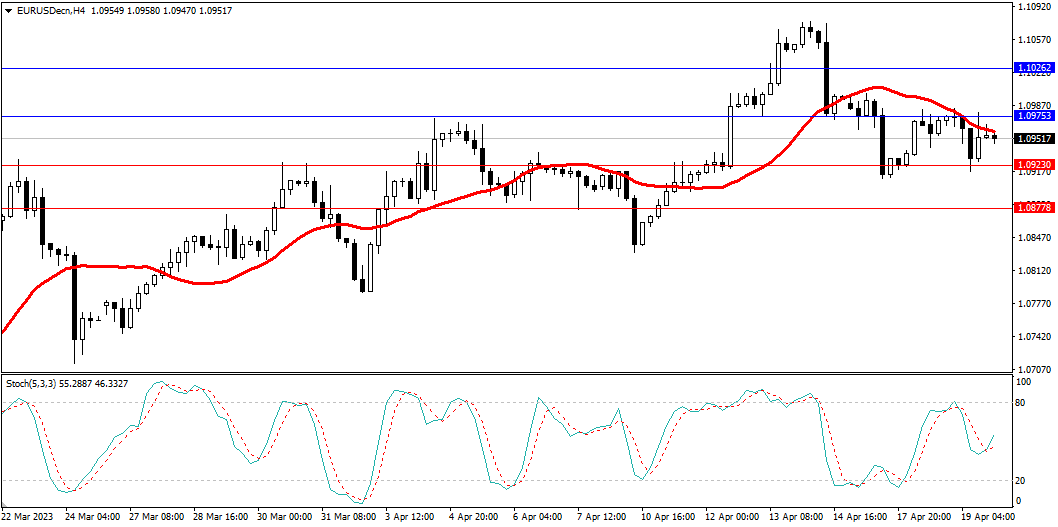Click the 1.10920 price scale value

tap(1034, 7)
